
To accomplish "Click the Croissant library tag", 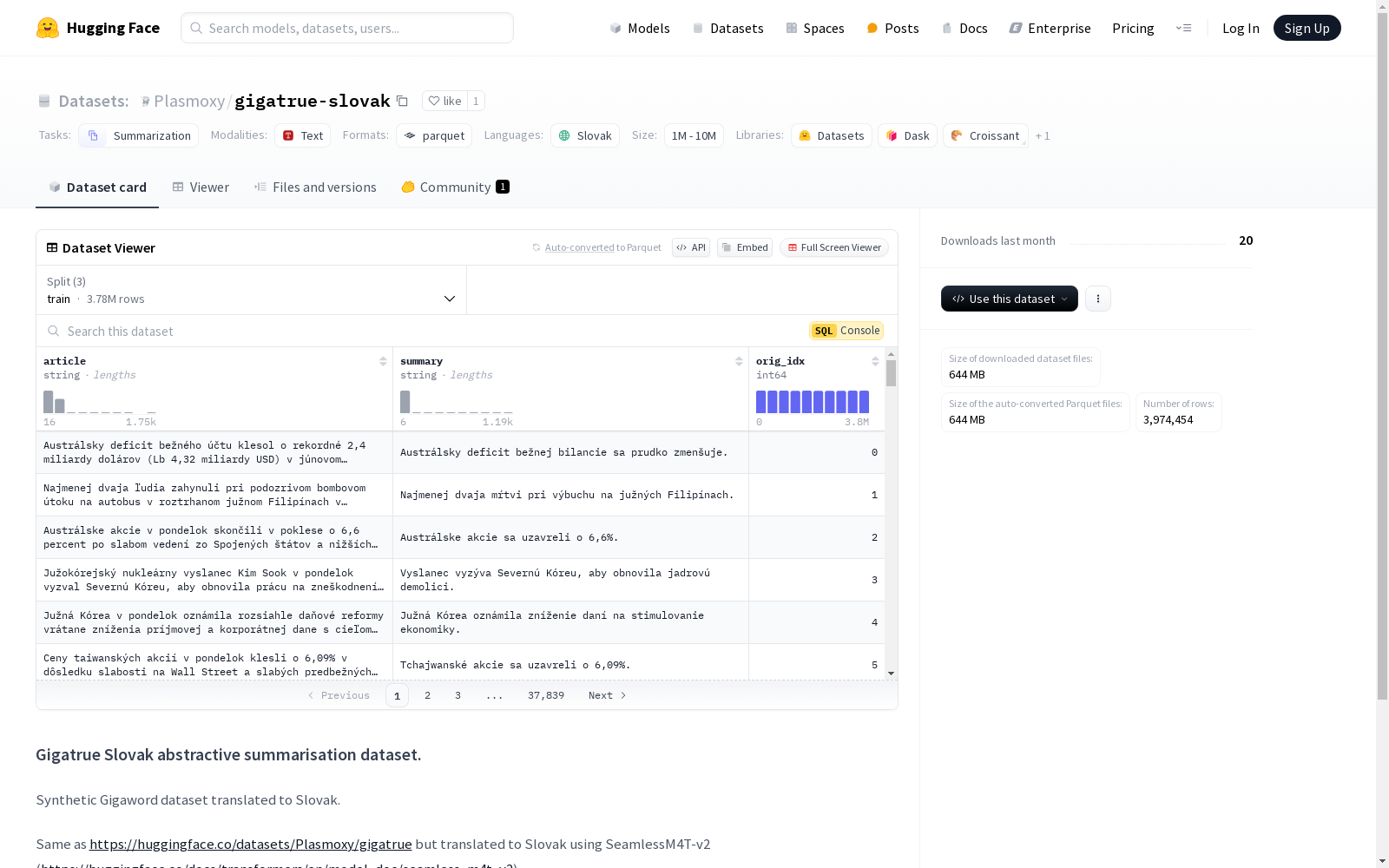I will click(x=985, y=135).
